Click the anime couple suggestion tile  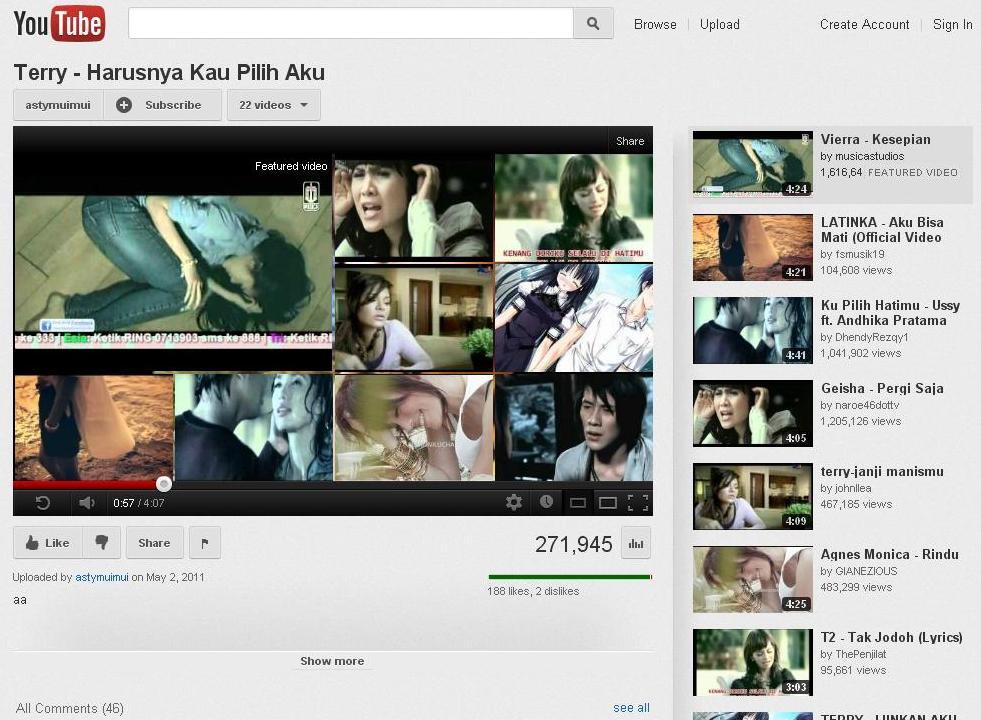pos(574,318)
